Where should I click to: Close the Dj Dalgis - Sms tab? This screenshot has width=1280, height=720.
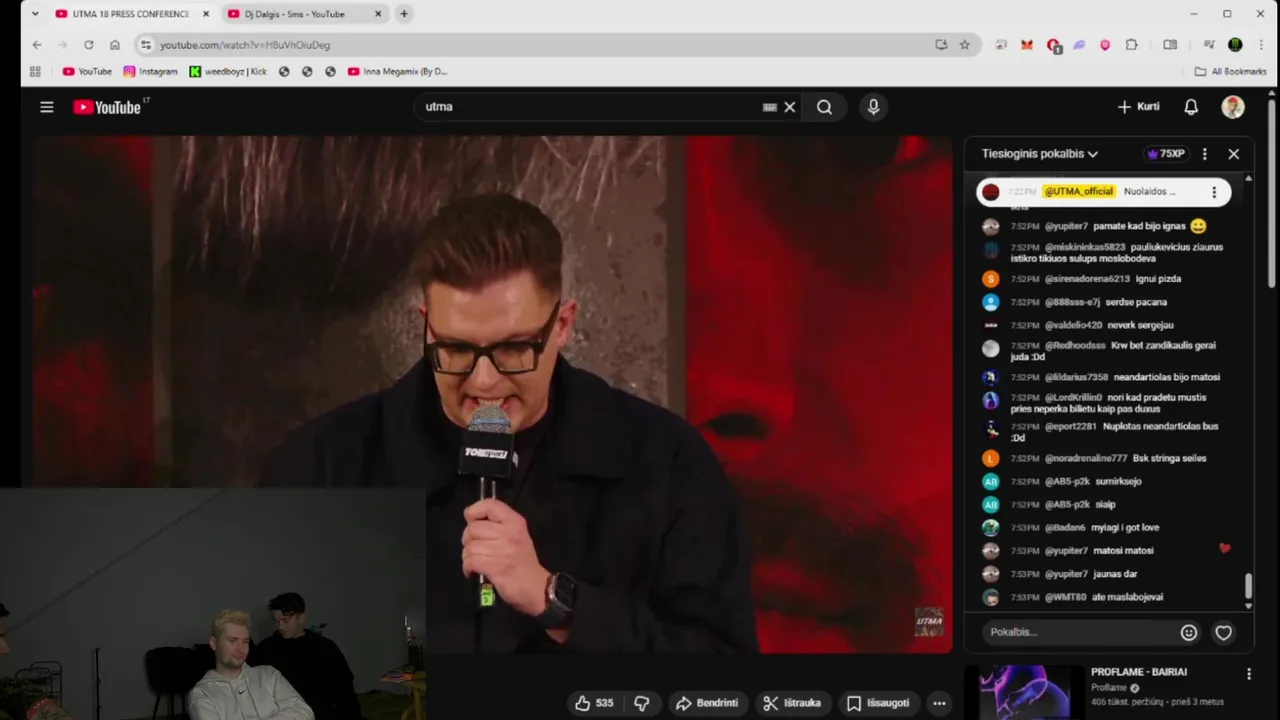pyautogui.click(x=378, y=14)
